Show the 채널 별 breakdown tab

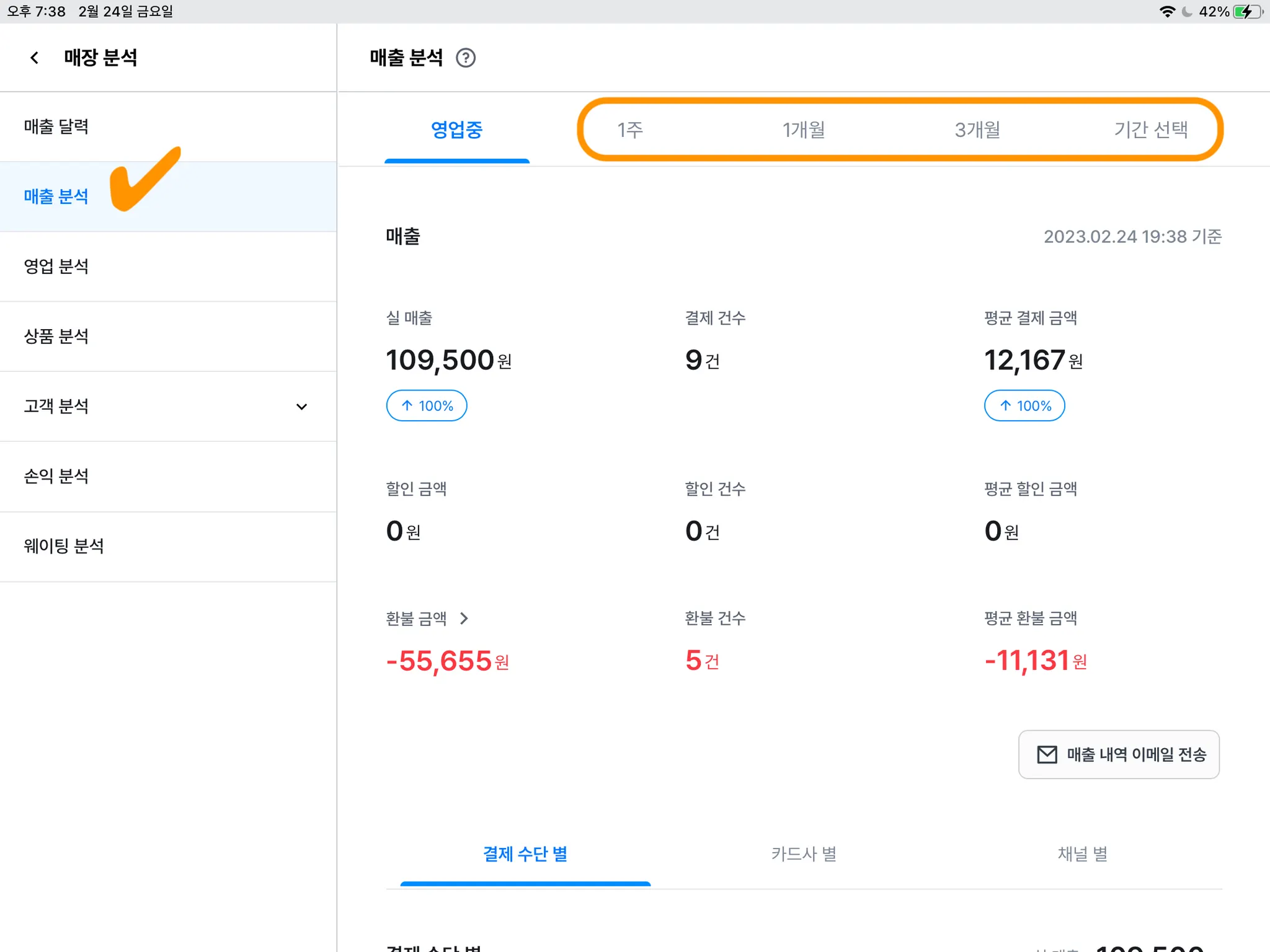tap(1082, 853)
